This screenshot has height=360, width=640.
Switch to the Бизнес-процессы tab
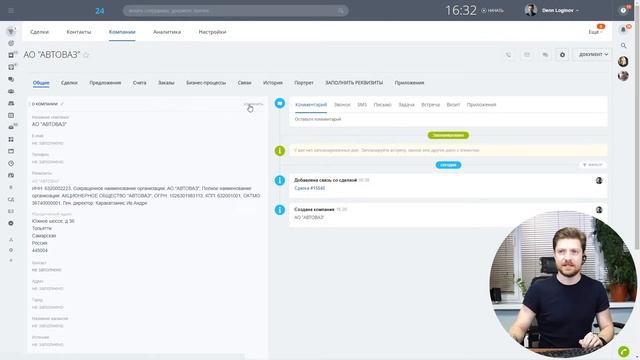pos(206,83)
